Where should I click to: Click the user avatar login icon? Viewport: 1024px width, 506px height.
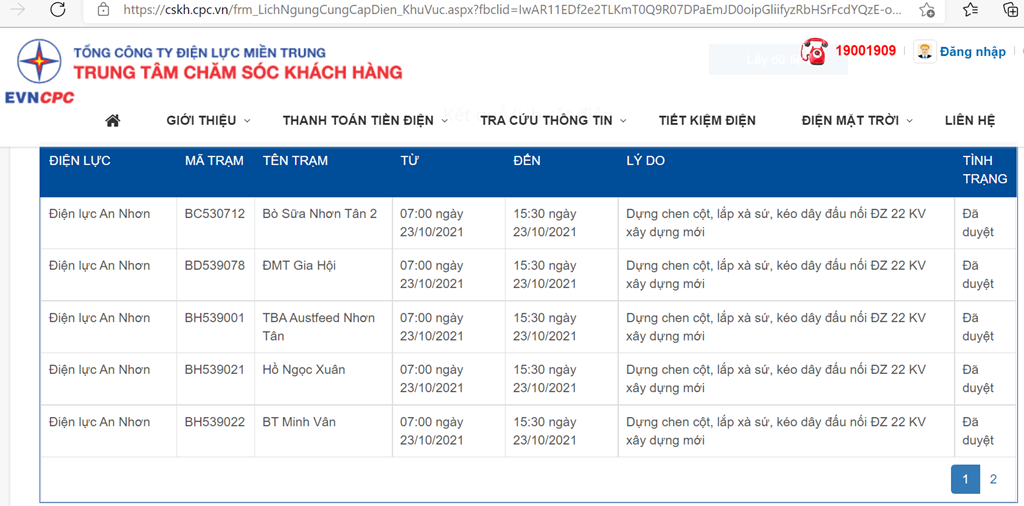[x=925, y=51]
